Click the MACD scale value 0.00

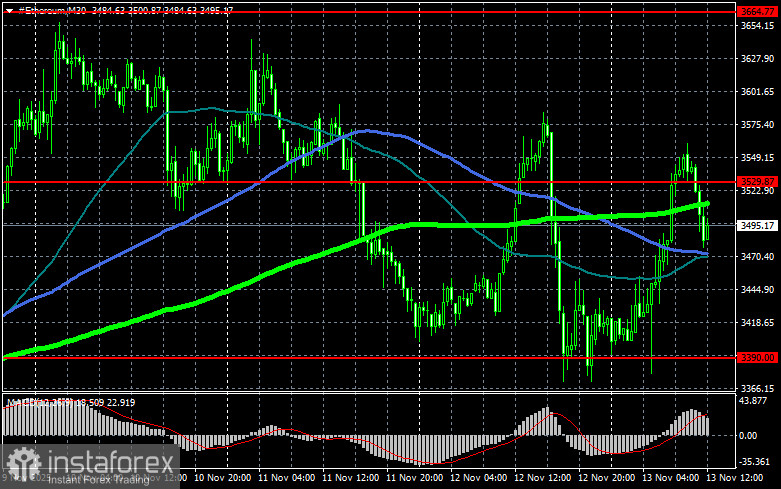click(748, 436)
